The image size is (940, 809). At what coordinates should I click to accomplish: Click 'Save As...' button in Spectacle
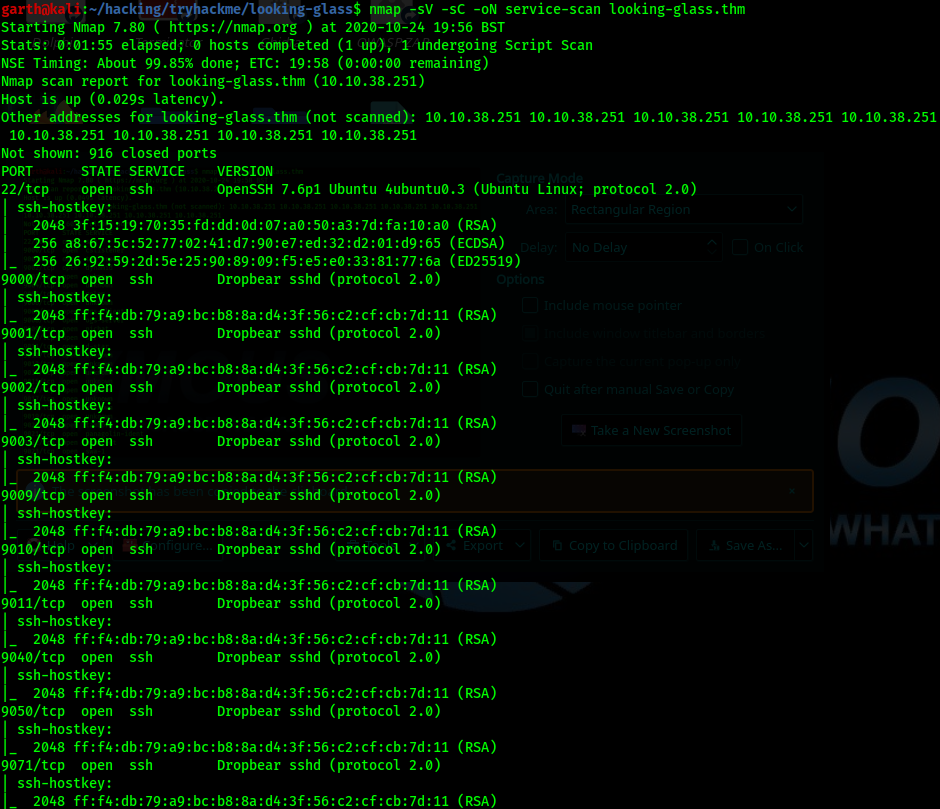click(x=746, y=545)
